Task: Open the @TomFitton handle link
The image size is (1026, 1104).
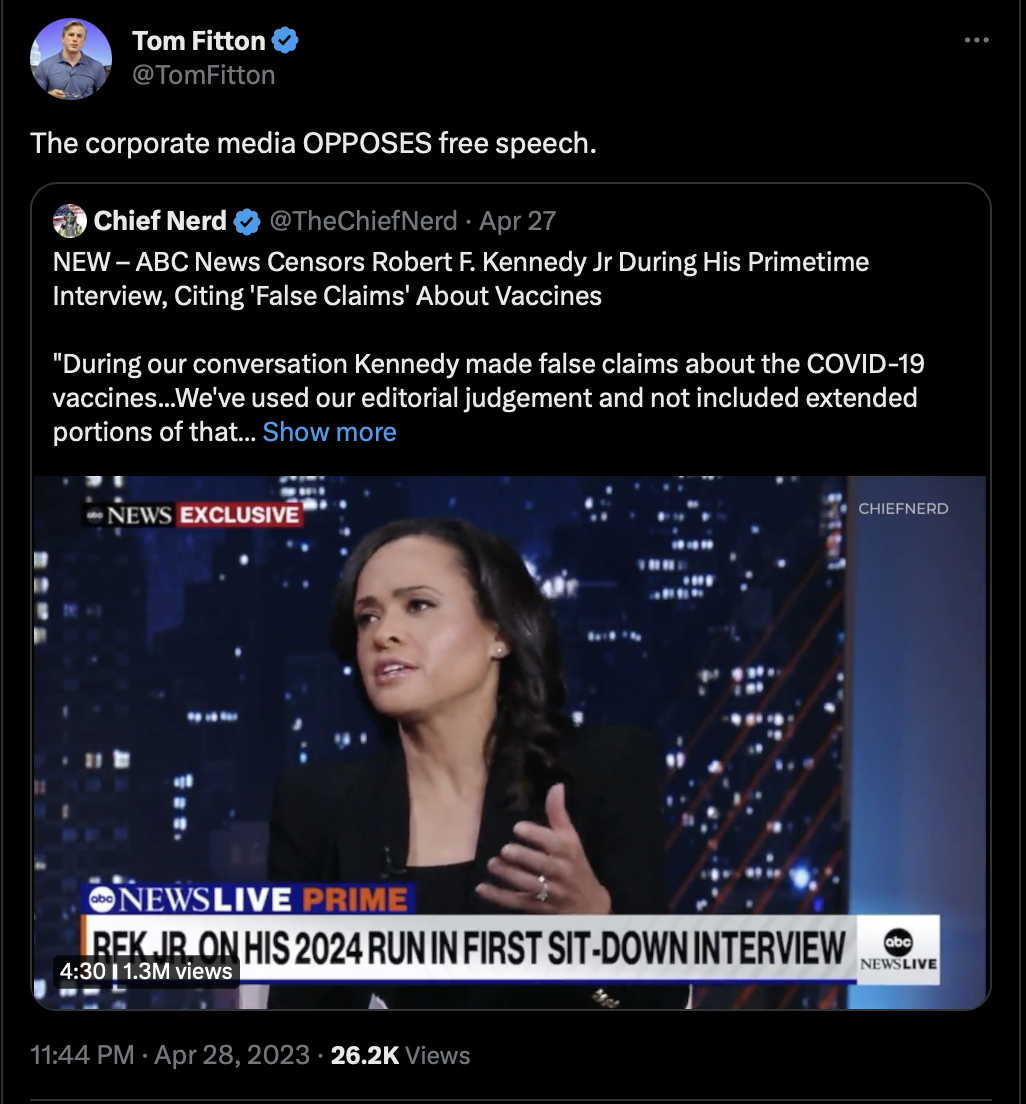Action: (204, 75)
